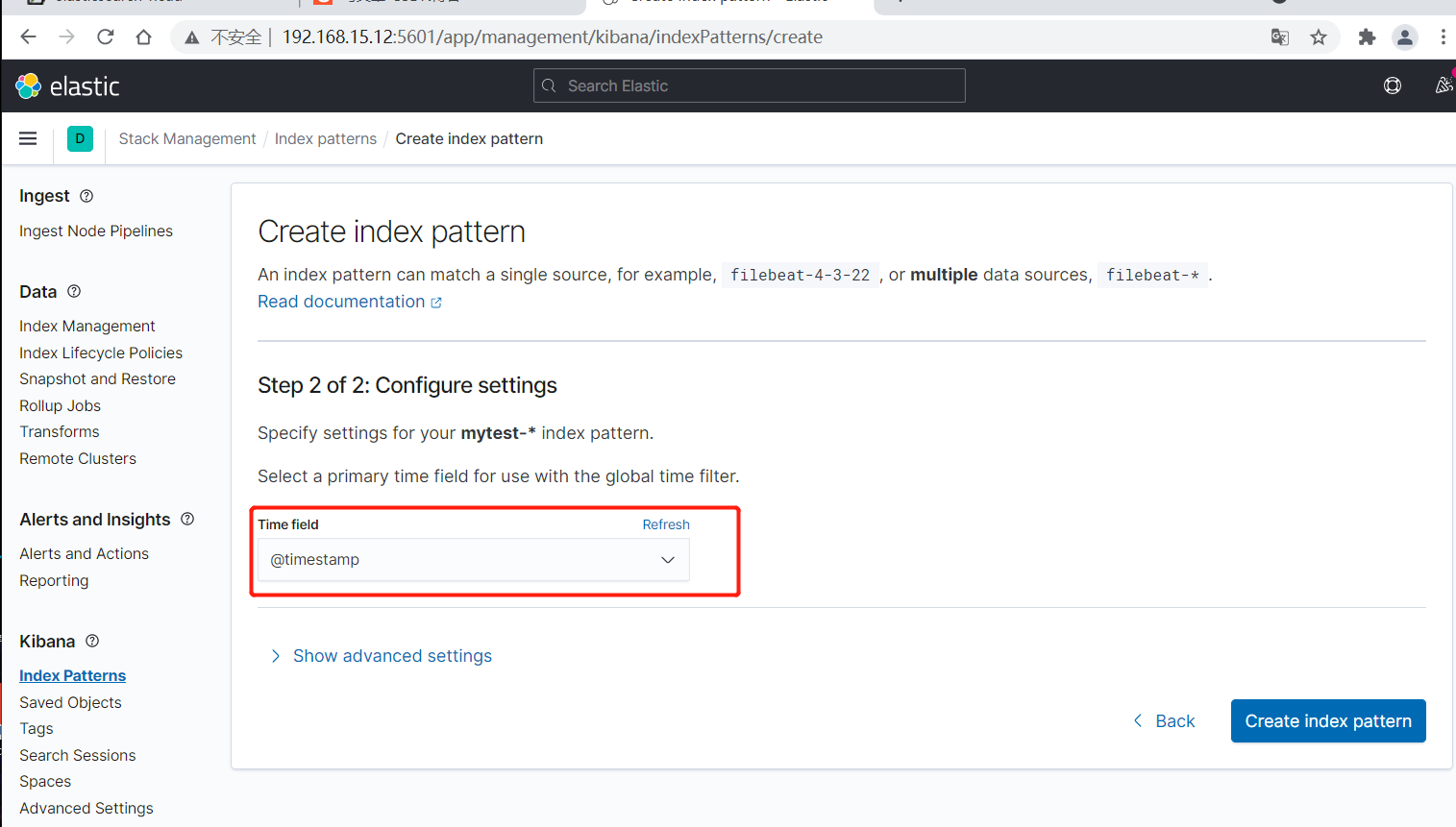Click the filebeat-4-3-22 example code text
Viewport: 1456px width, 827px height.
point(800,276)
